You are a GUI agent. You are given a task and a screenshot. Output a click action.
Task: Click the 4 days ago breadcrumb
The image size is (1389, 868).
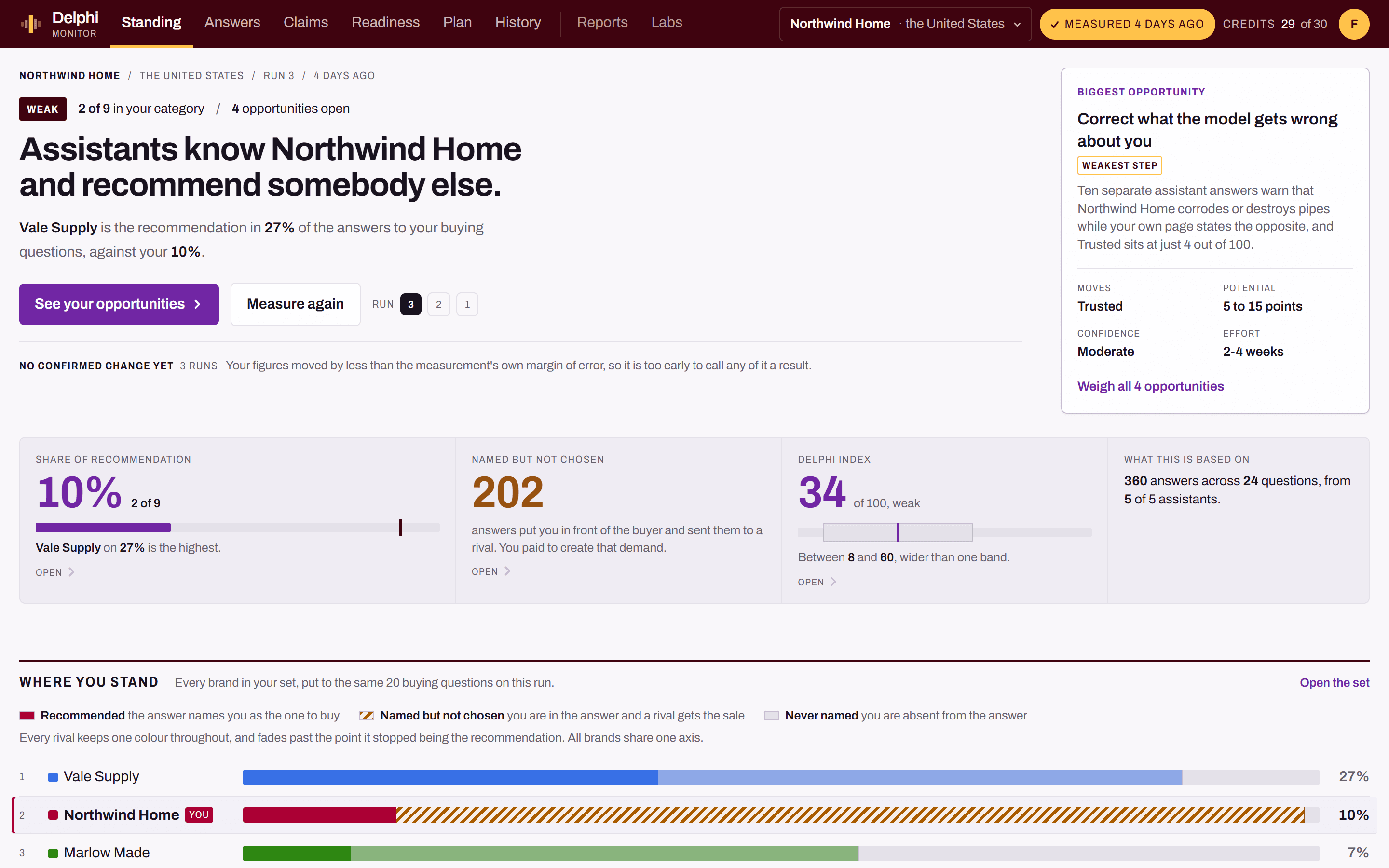344,76
